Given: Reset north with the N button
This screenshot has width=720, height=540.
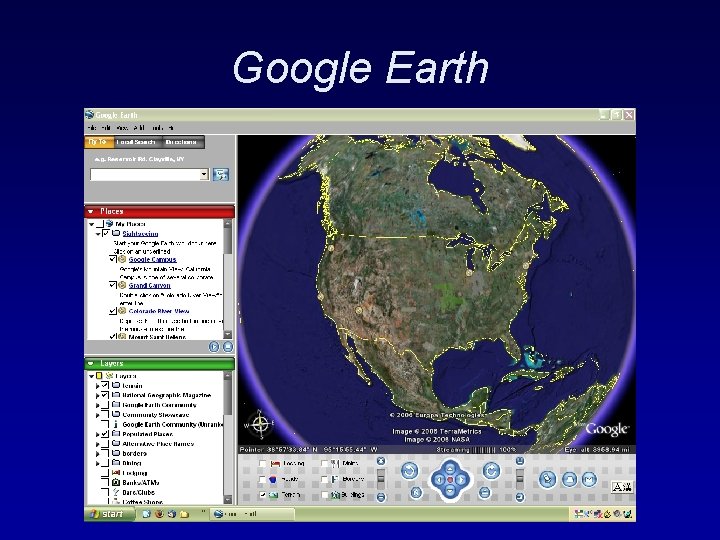Looking at the screenshot, I should 416,492.
